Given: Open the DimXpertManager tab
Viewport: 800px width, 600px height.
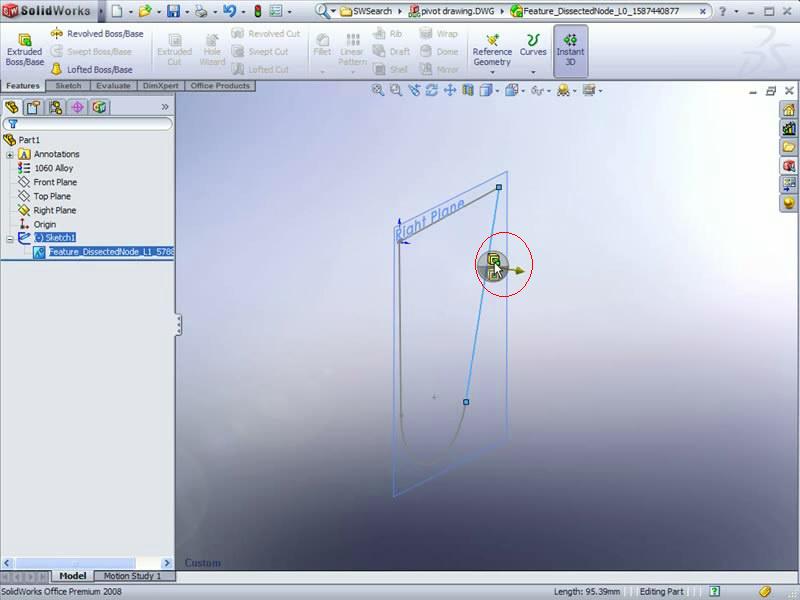Looking at the screenshot, I should pyautogui.click(x=78, y=107).
